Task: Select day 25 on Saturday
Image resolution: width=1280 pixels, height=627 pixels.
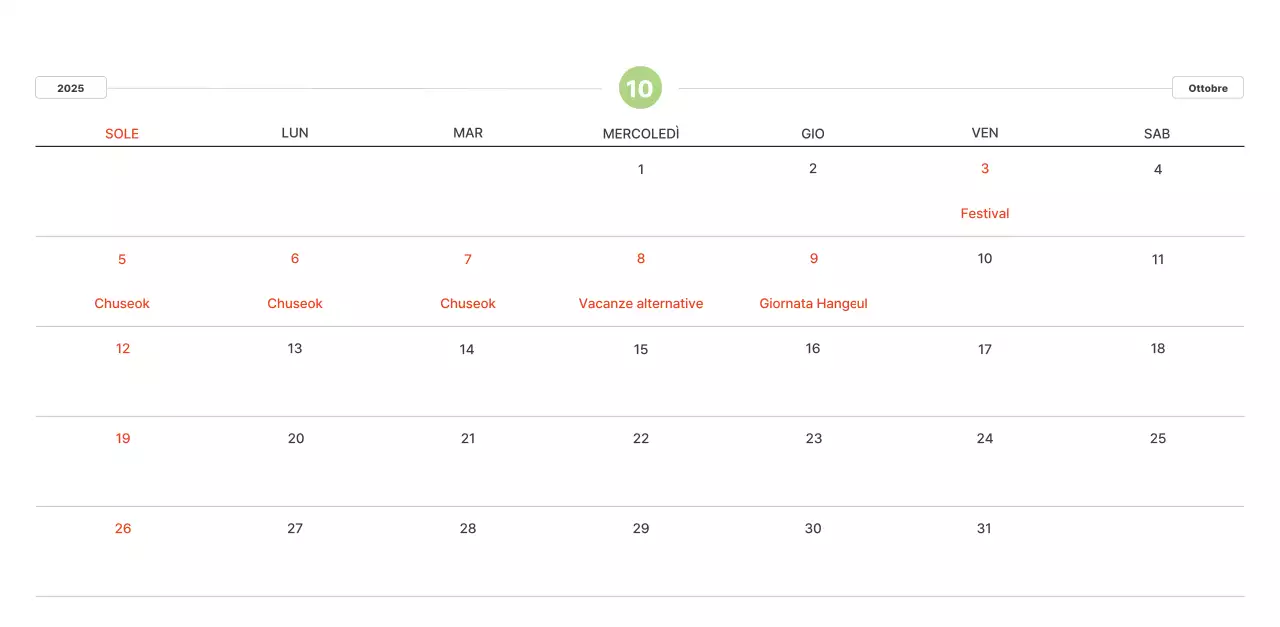Action: [x=1158, y=438]
